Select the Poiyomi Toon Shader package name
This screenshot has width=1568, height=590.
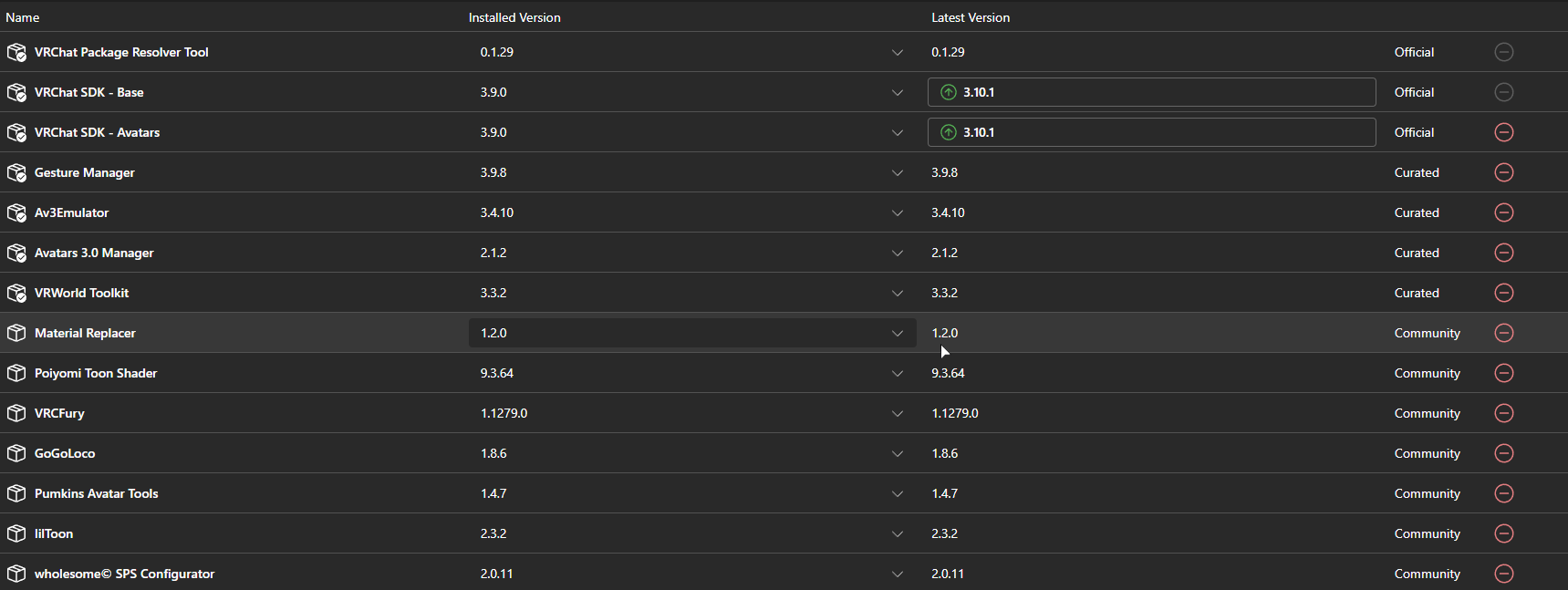coord(96,373)
